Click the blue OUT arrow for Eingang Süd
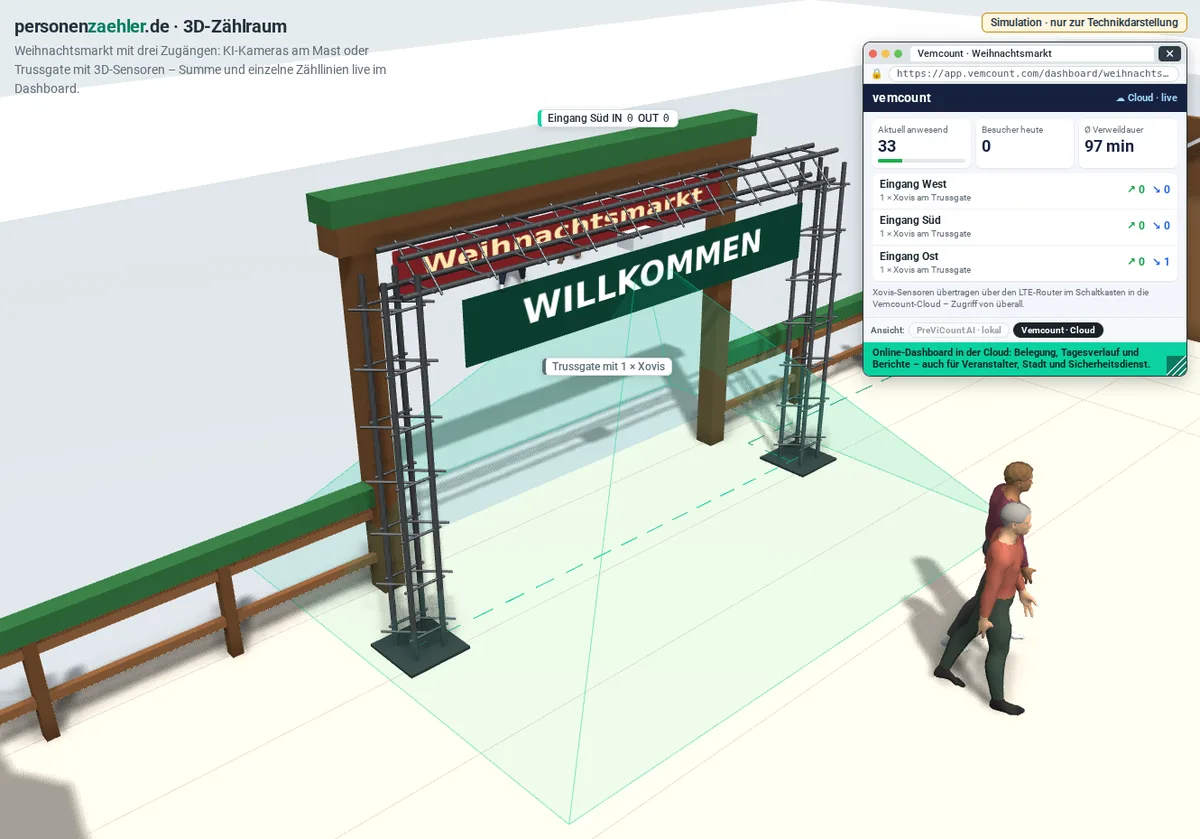Screen dimensions: 1200x839 (1161, 226)
